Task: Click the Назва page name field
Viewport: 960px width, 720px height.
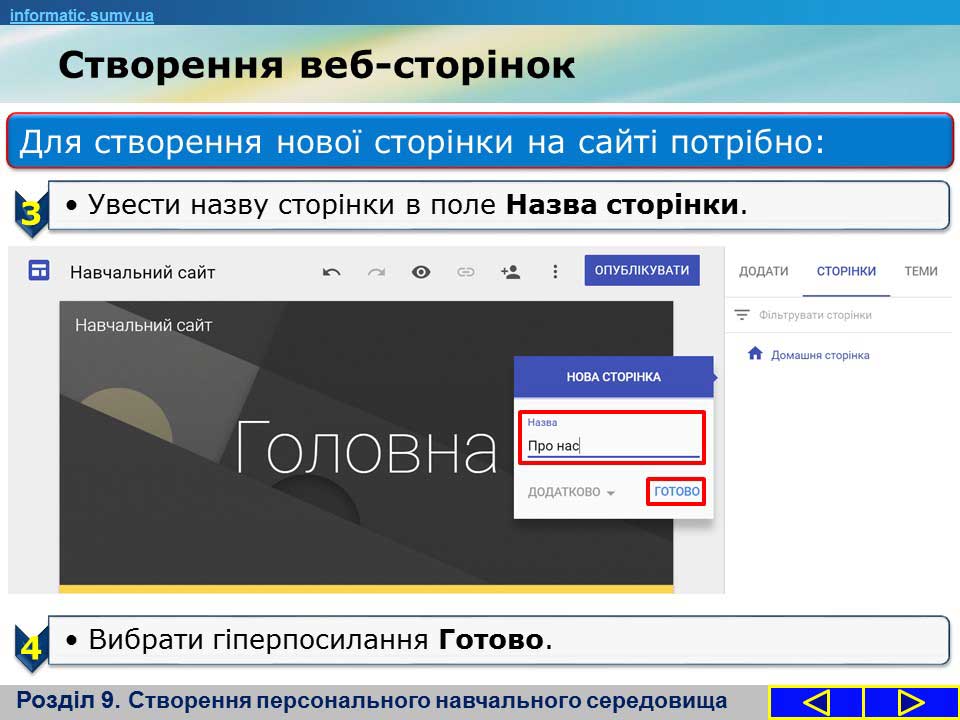Action: pos(612,446)
